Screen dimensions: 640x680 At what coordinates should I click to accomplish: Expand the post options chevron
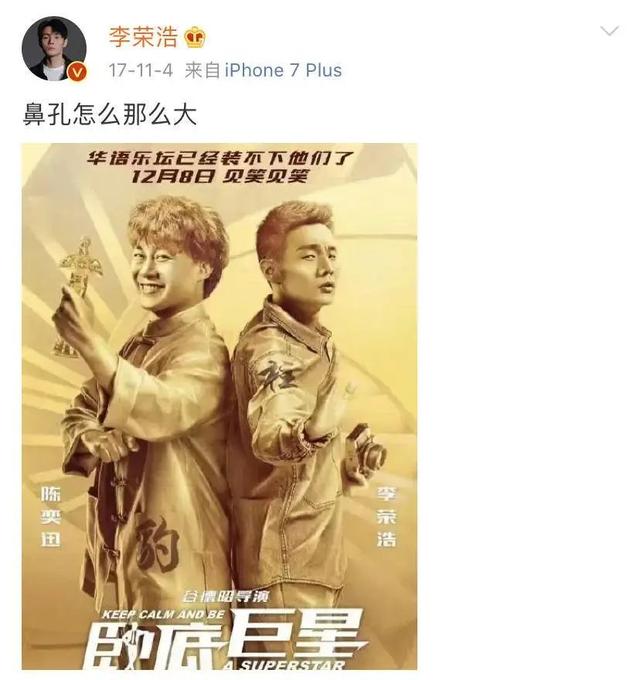point(609,31)
